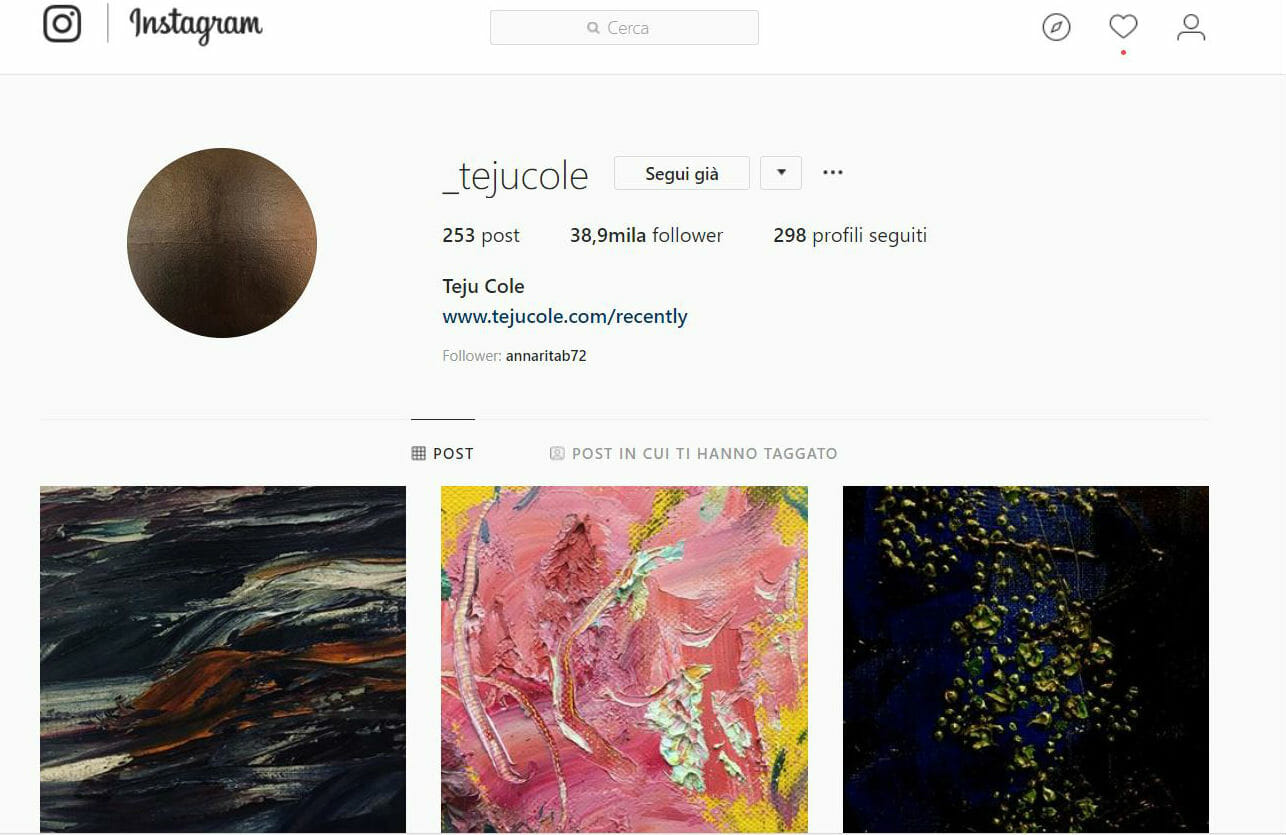The height and width of the screenshot is (835, 1286).
Task: Open the pink and yellow painting post
Action: click(624, 659)
